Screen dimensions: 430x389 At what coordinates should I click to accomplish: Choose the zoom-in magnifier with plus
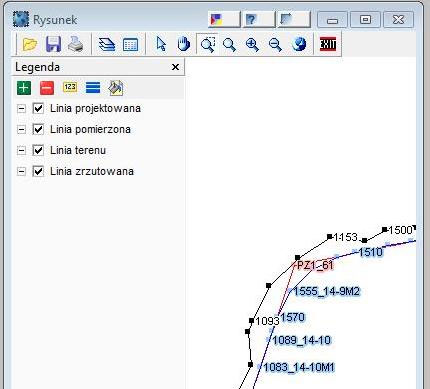(252, 44)
